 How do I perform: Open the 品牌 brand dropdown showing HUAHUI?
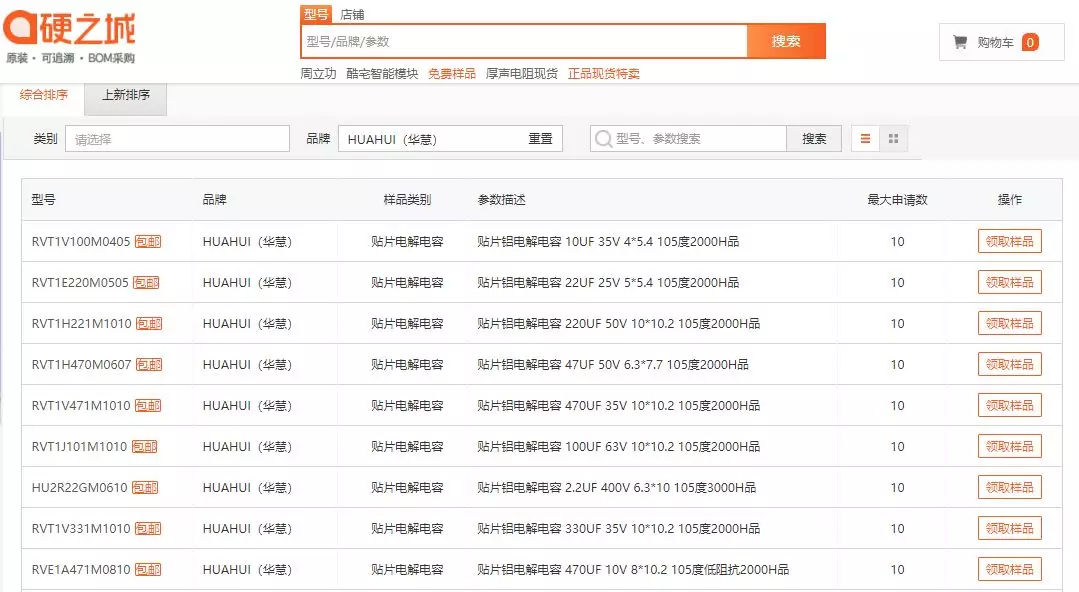pyautogui.click(x=430, y=139)
